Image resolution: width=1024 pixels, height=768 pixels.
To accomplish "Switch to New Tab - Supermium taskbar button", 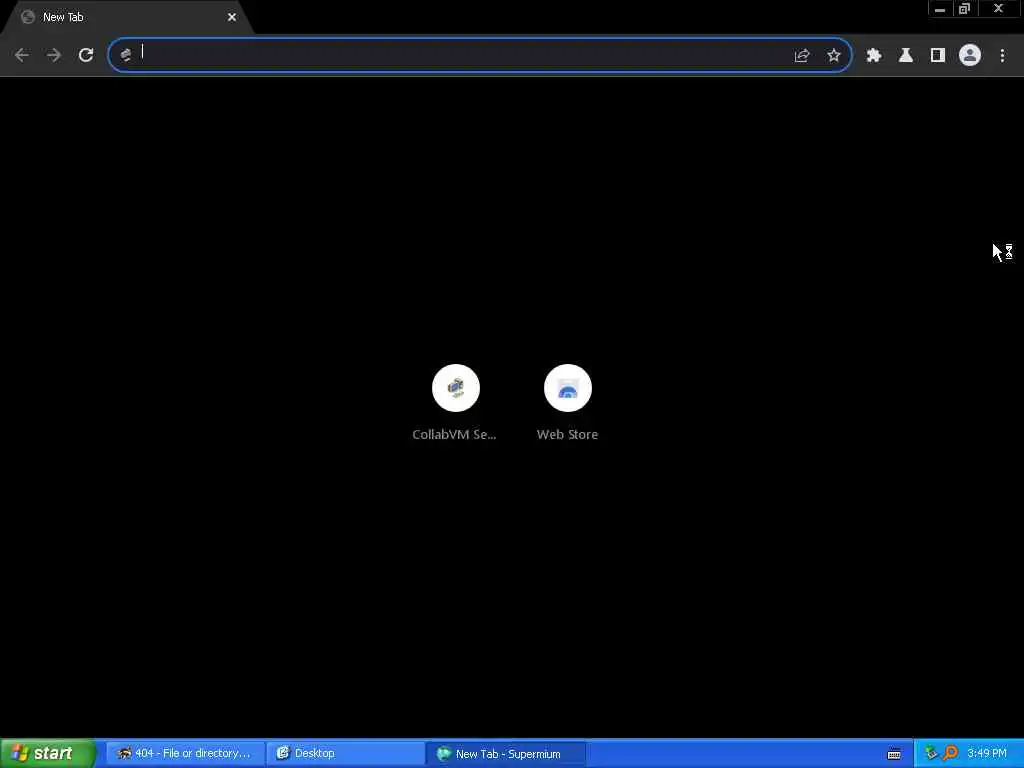I will point(505,753).
